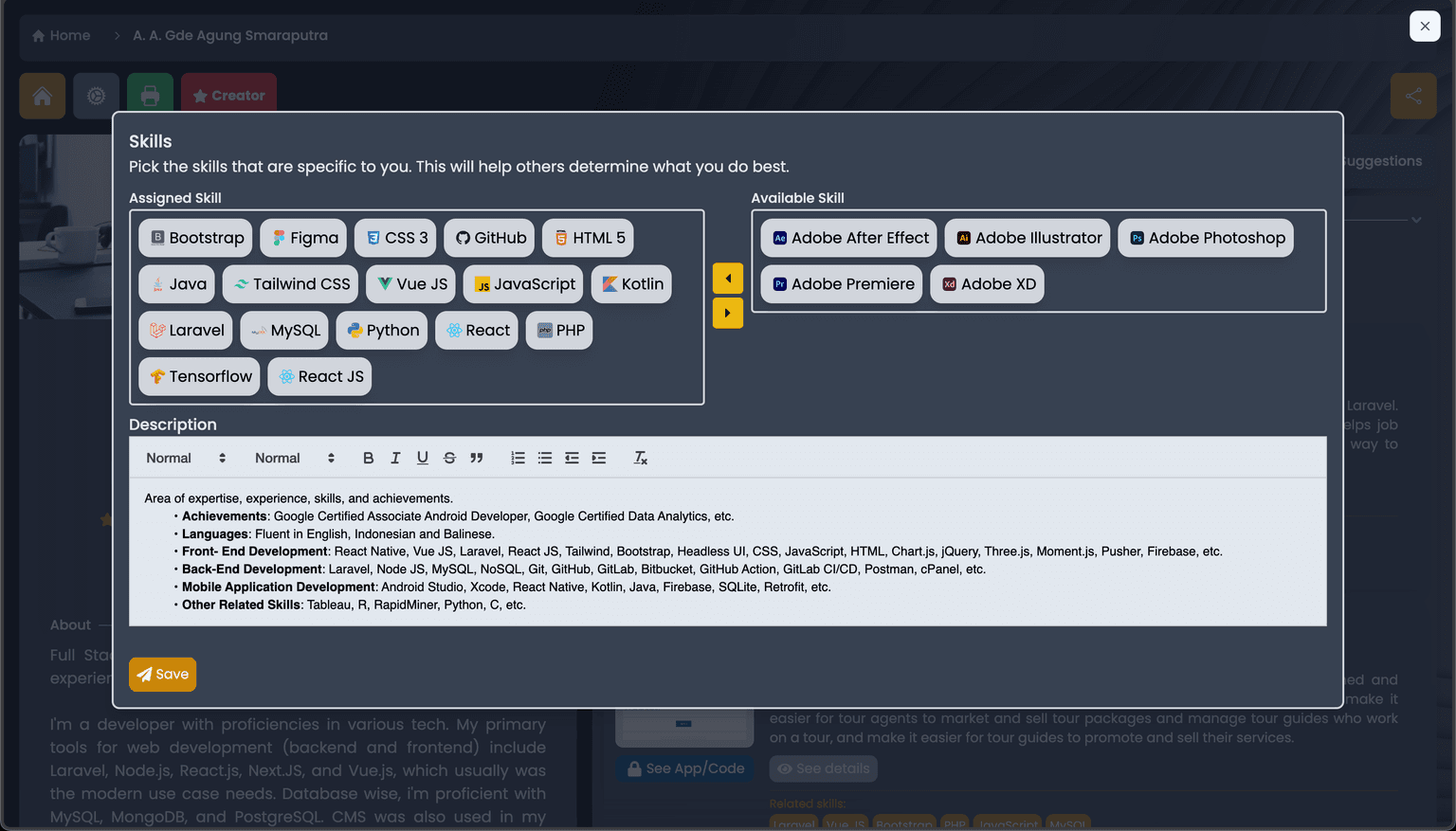Click the See details link
Image resolution: width=1456 pixels, height=831 pixels.
pos(823,768)
